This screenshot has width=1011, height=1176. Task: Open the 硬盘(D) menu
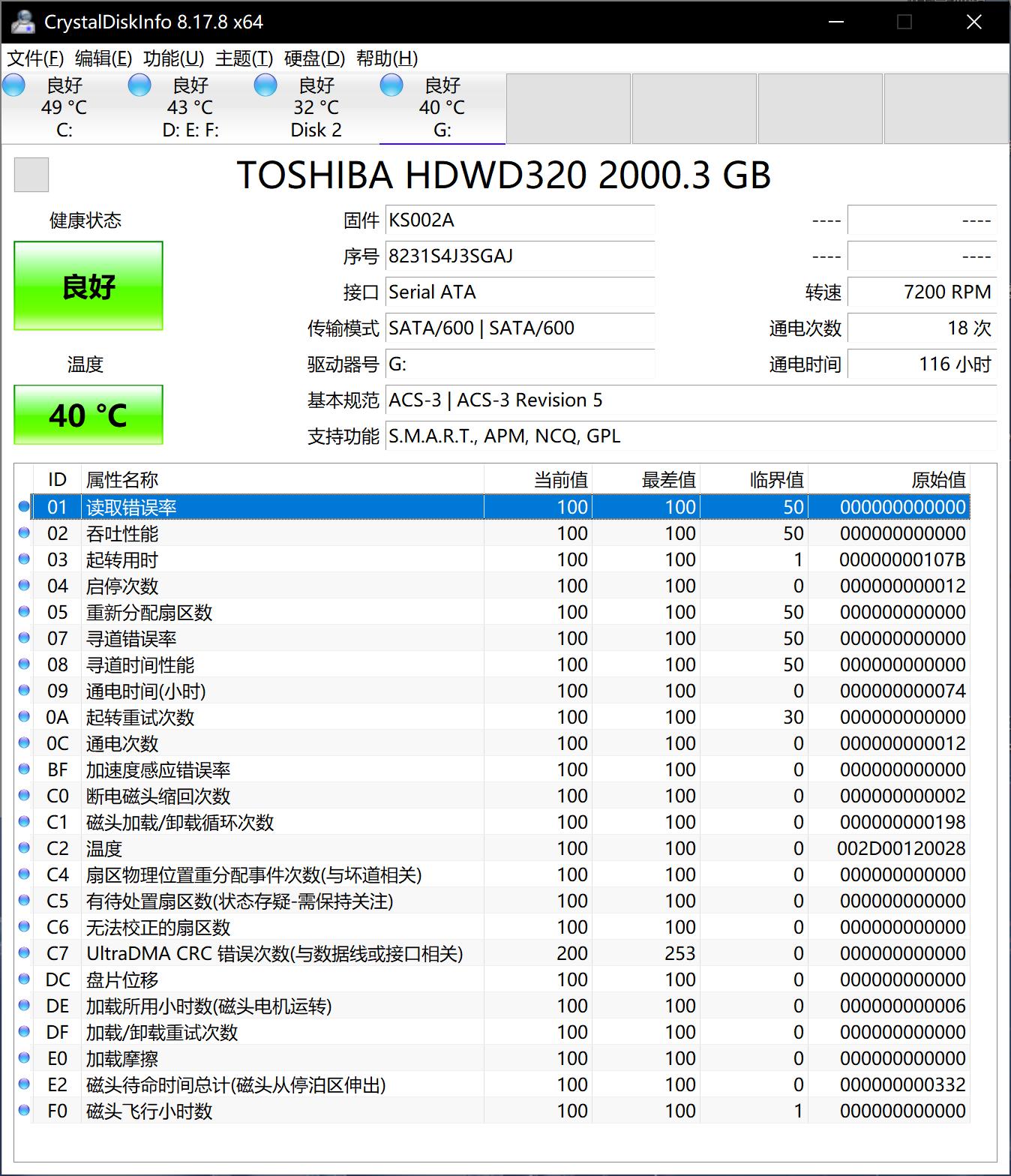point(314,58)
